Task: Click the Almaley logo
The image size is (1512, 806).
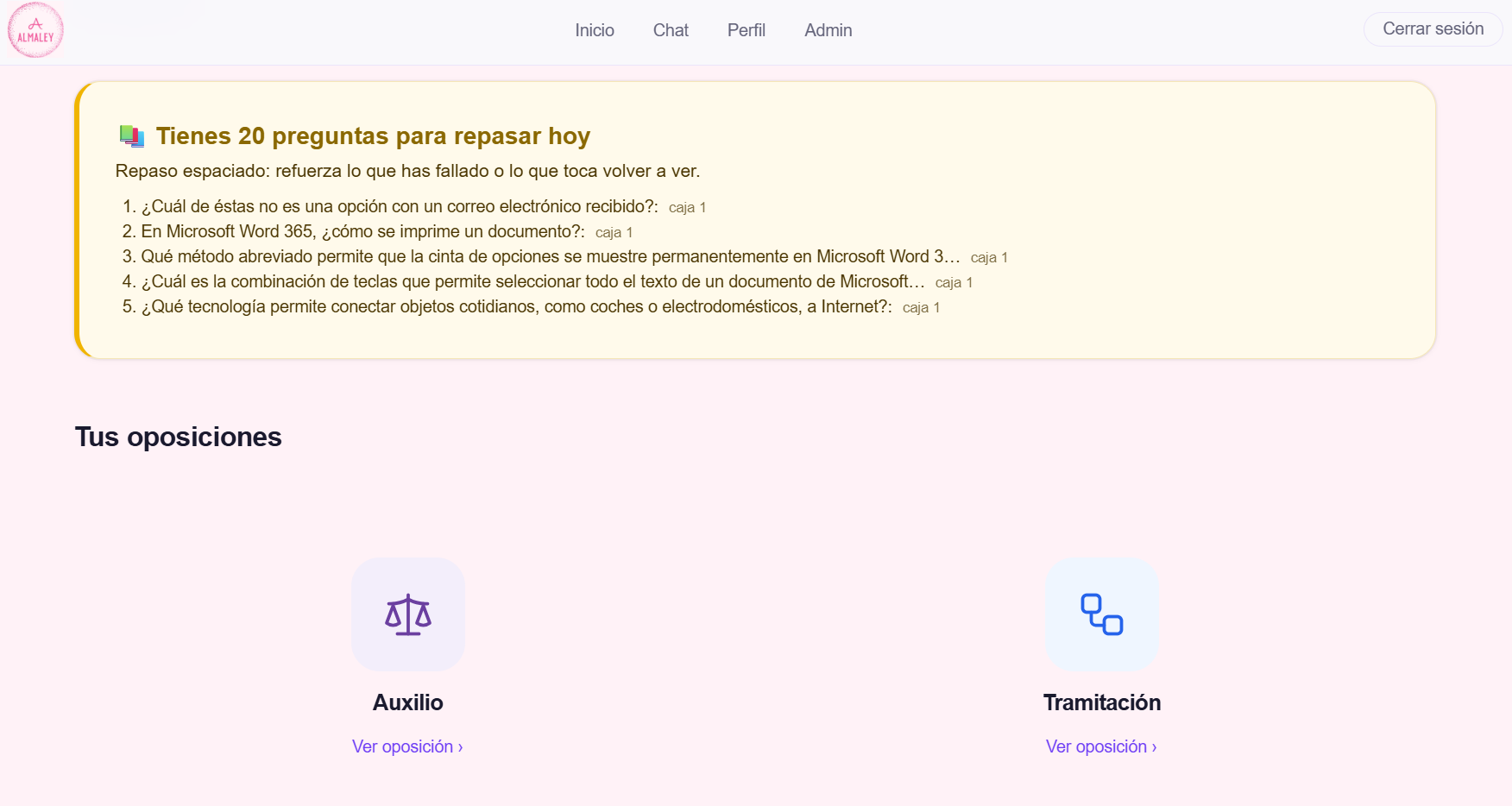Action: [x=35, y=30]
